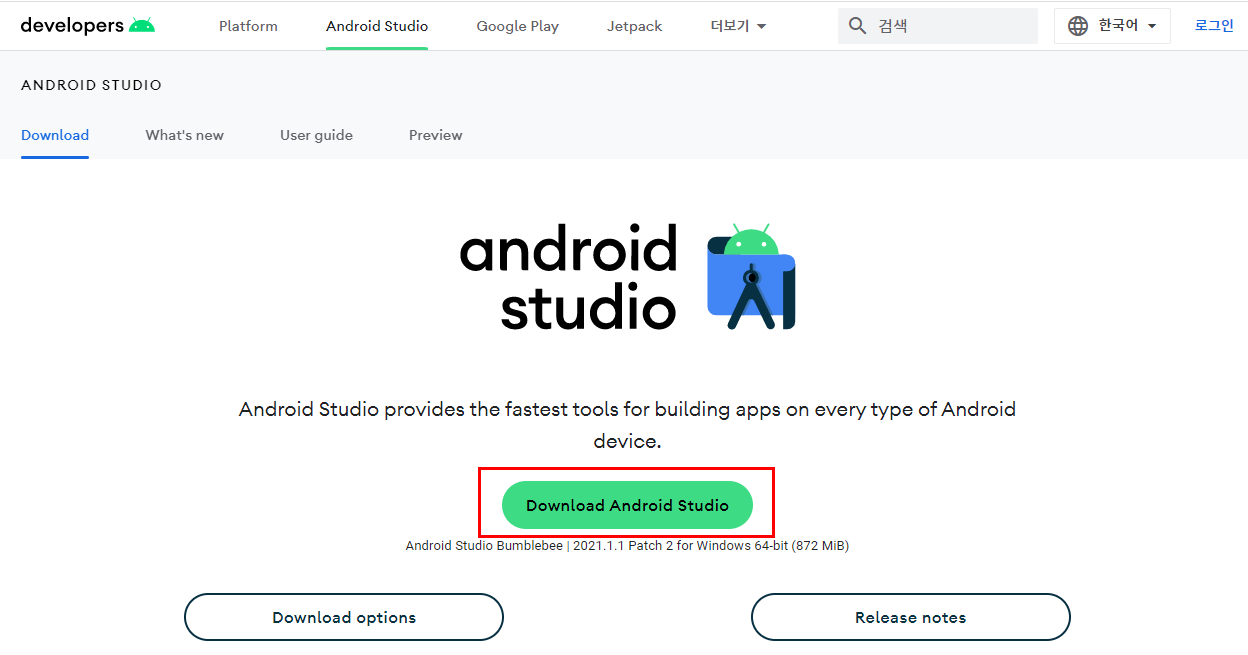Open the Google Play nav item
The image size is (1248, 655).
point(517,26)
